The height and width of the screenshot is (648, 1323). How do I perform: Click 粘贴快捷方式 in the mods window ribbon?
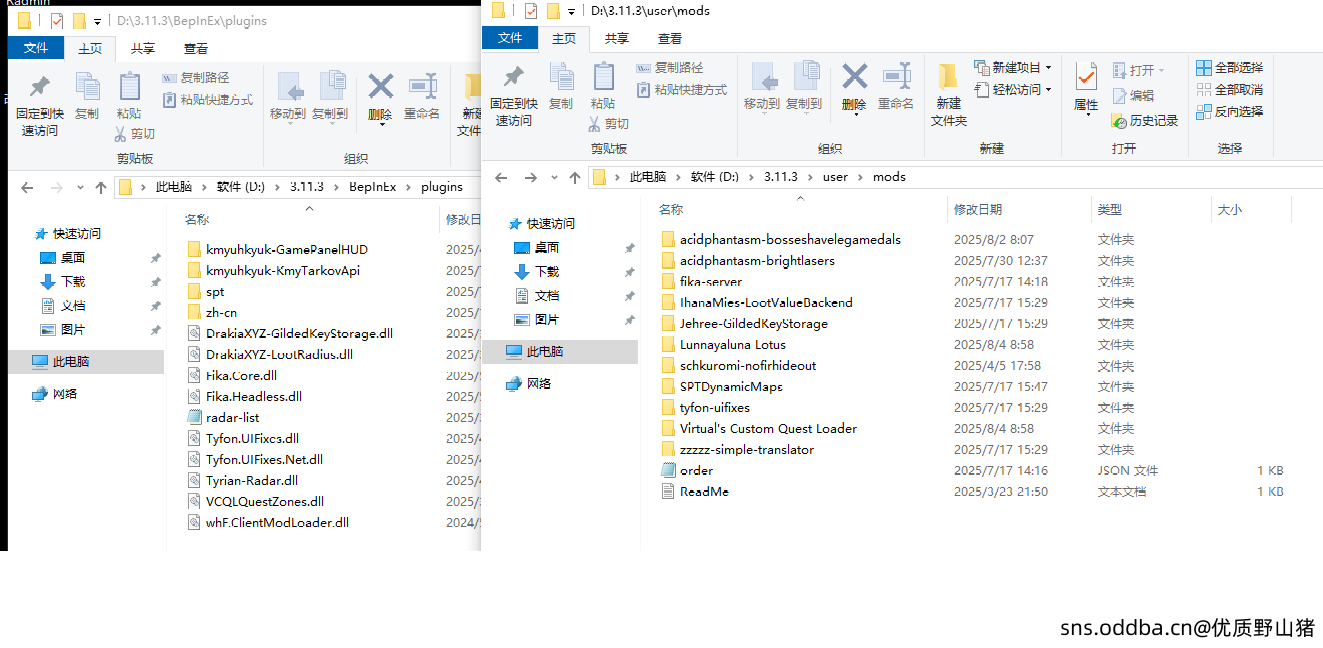pos(682,90)
